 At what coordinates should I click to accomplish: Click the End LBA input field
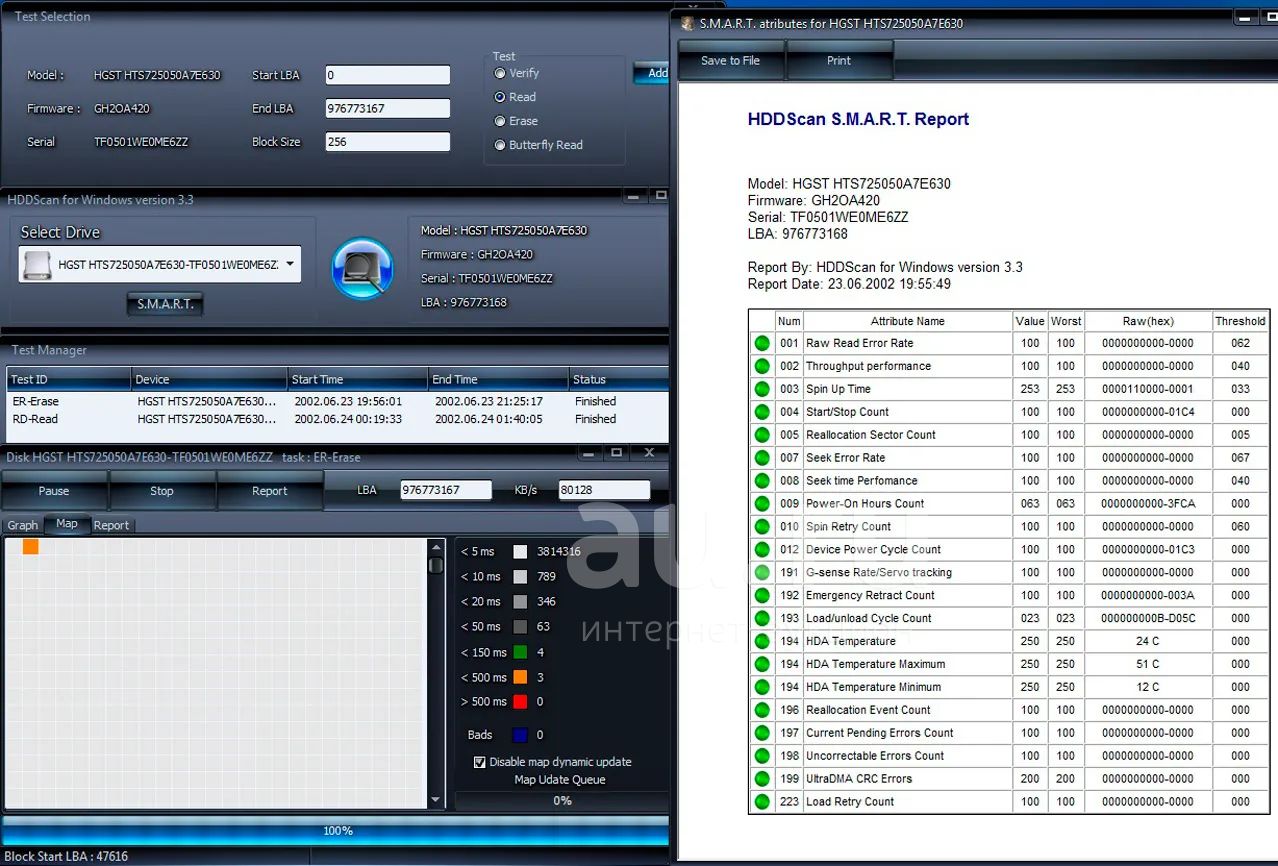click(x=388, y=109)
